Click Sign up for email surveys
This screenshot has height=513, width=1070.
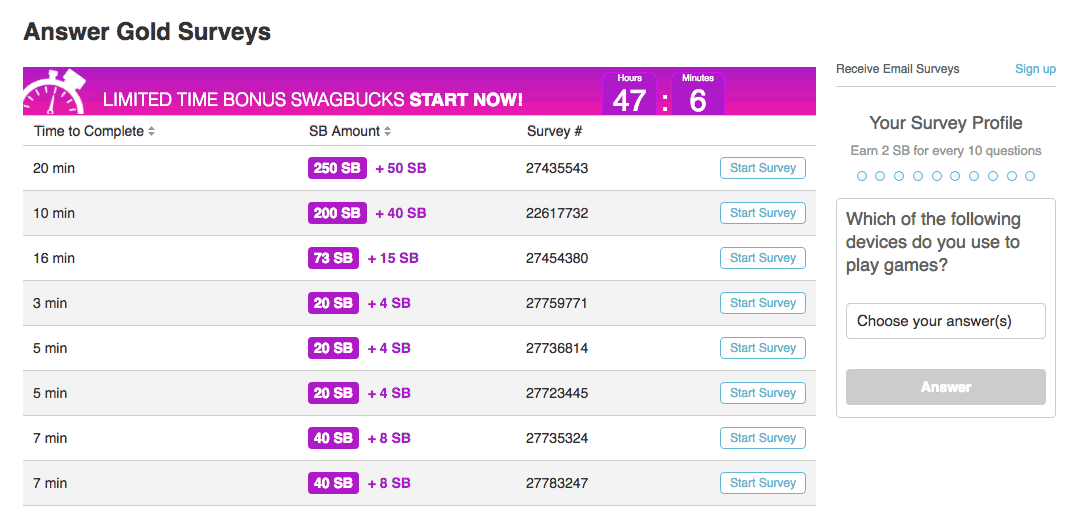1035,69
